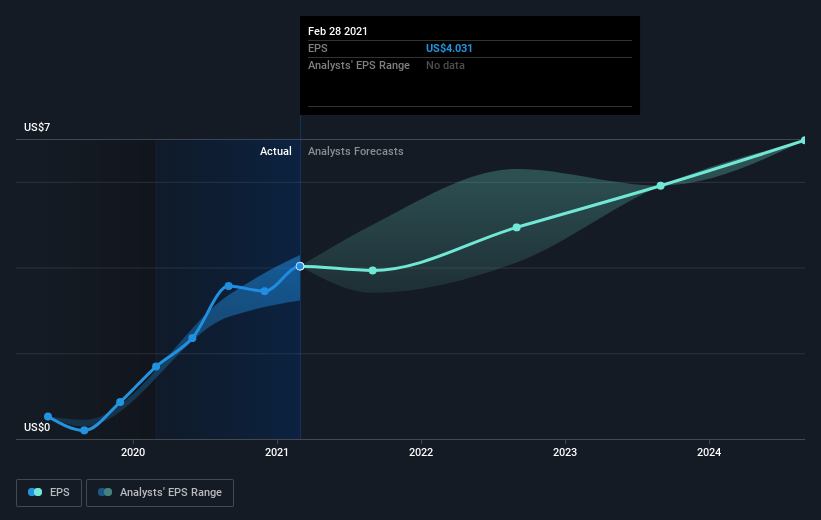Viewport: 821px width, 520px height.
Task: Select the first forecast point in late 2021
Action: (x=372, y=271)
